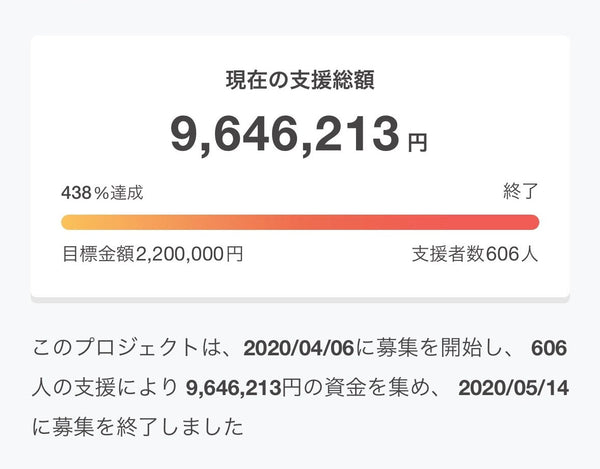Click the に募集を終了しました closing text
The image size is (600, 469).
138,427
